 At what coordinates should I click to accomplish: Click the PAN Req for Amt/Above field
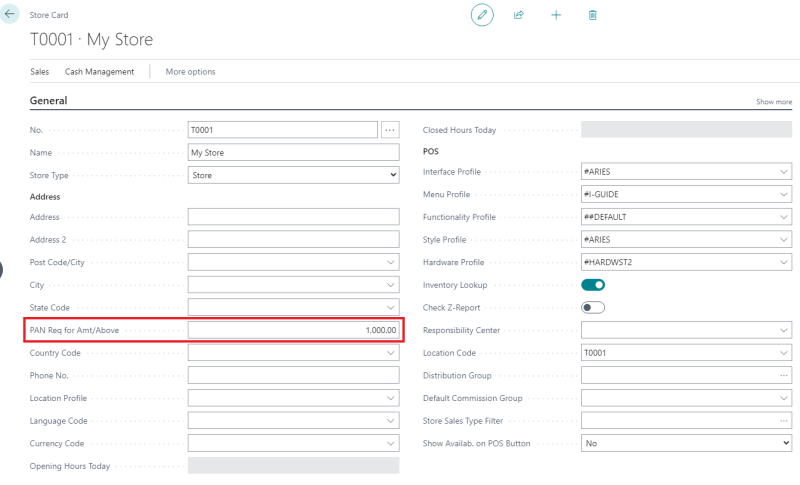point(293,330)
